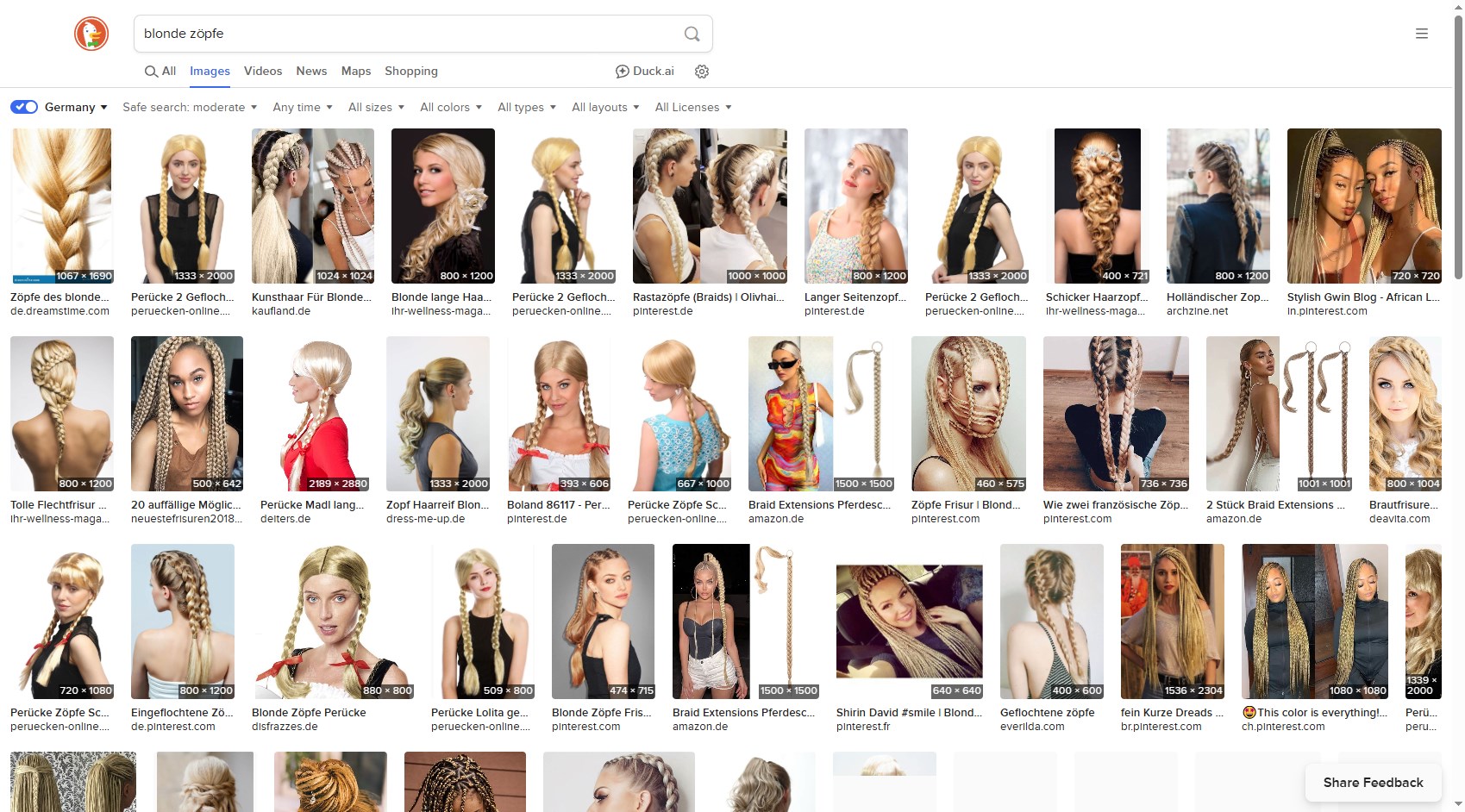The image size is (1465, 812).
Task: Follow the neuestefrisuren2018 source link
Action: [x=186, y=519]
